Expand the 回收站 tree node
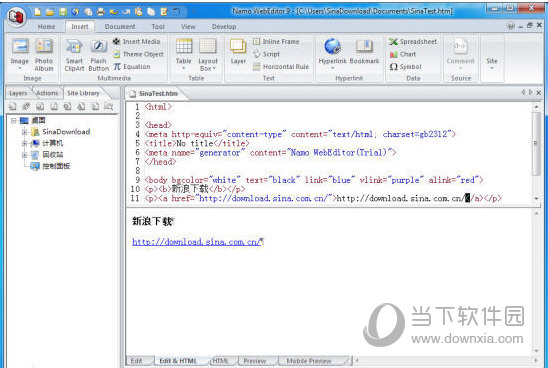 [x=24, y=155]
